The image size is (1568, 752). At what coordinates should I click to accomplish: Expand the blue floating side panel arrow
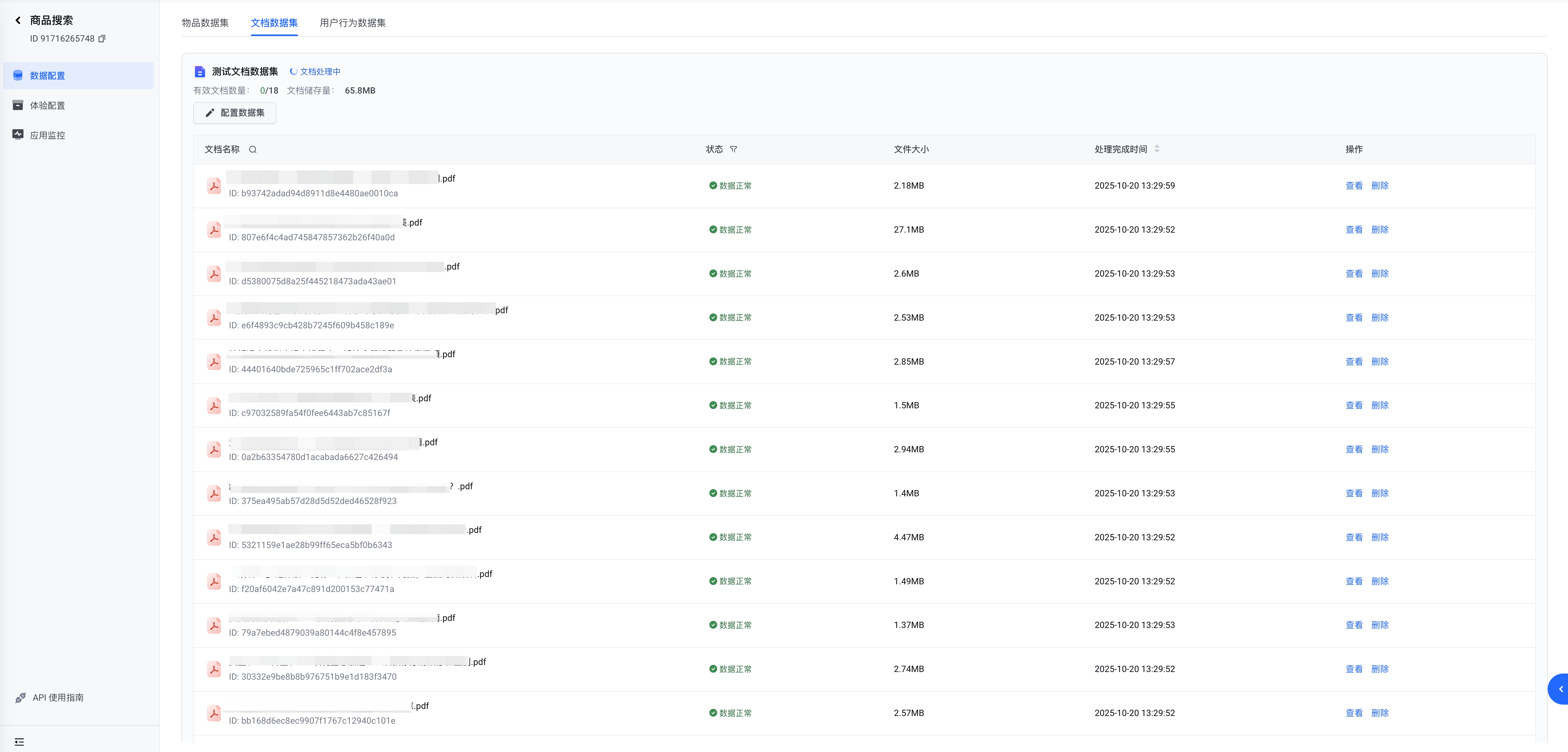point(1560,689)
